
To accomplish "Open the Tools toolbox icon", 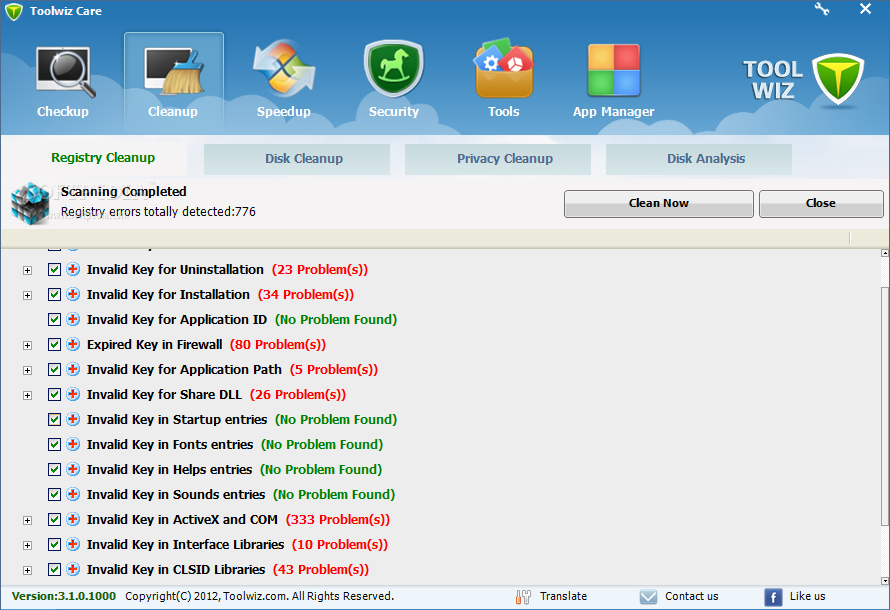I will click(503, 68).
